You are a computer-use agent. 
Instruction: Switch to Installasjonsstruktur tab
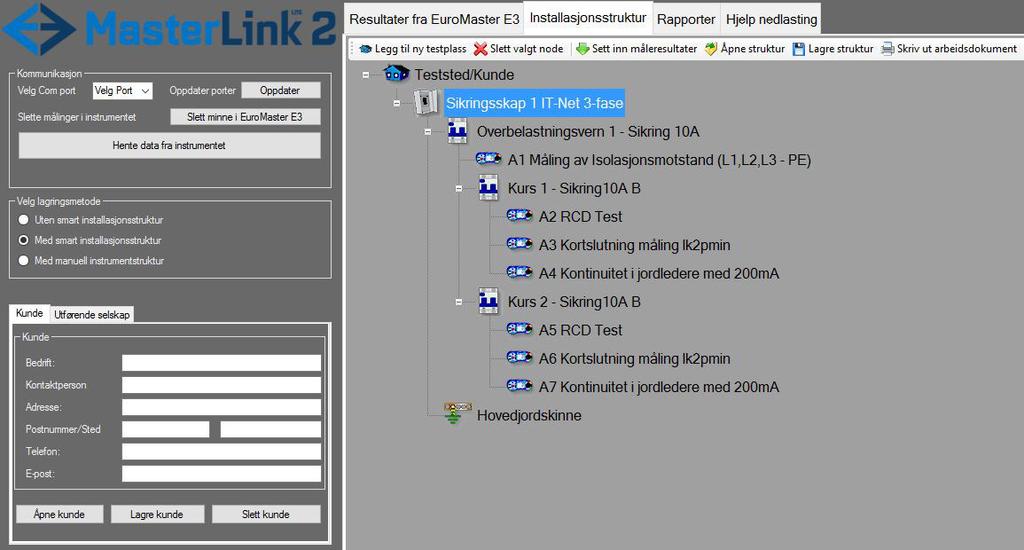click(x=588, y=18)
